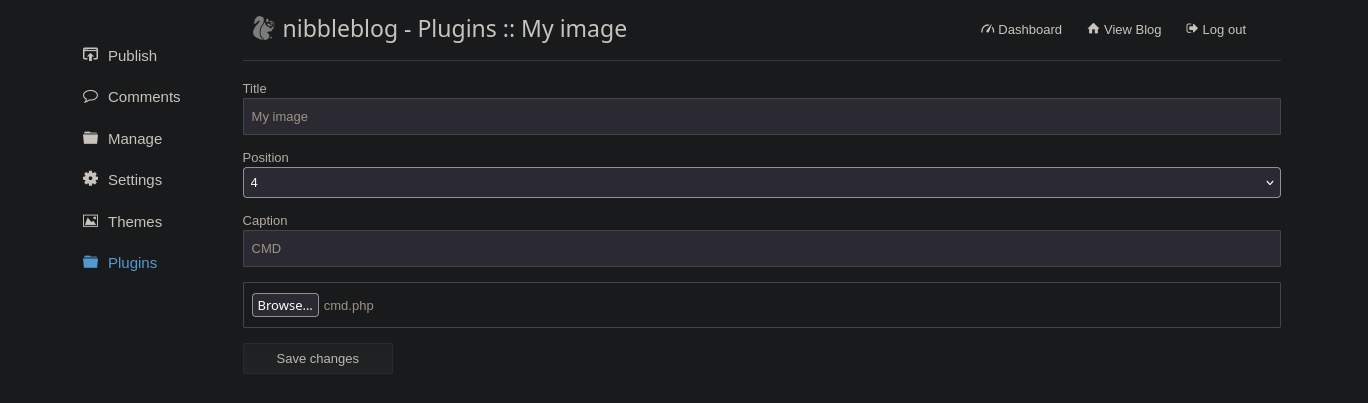Click the Publish upload icon in sidebar
Image resolution: width=1368 pixels, height=403 pixels.
pos(90,55)
